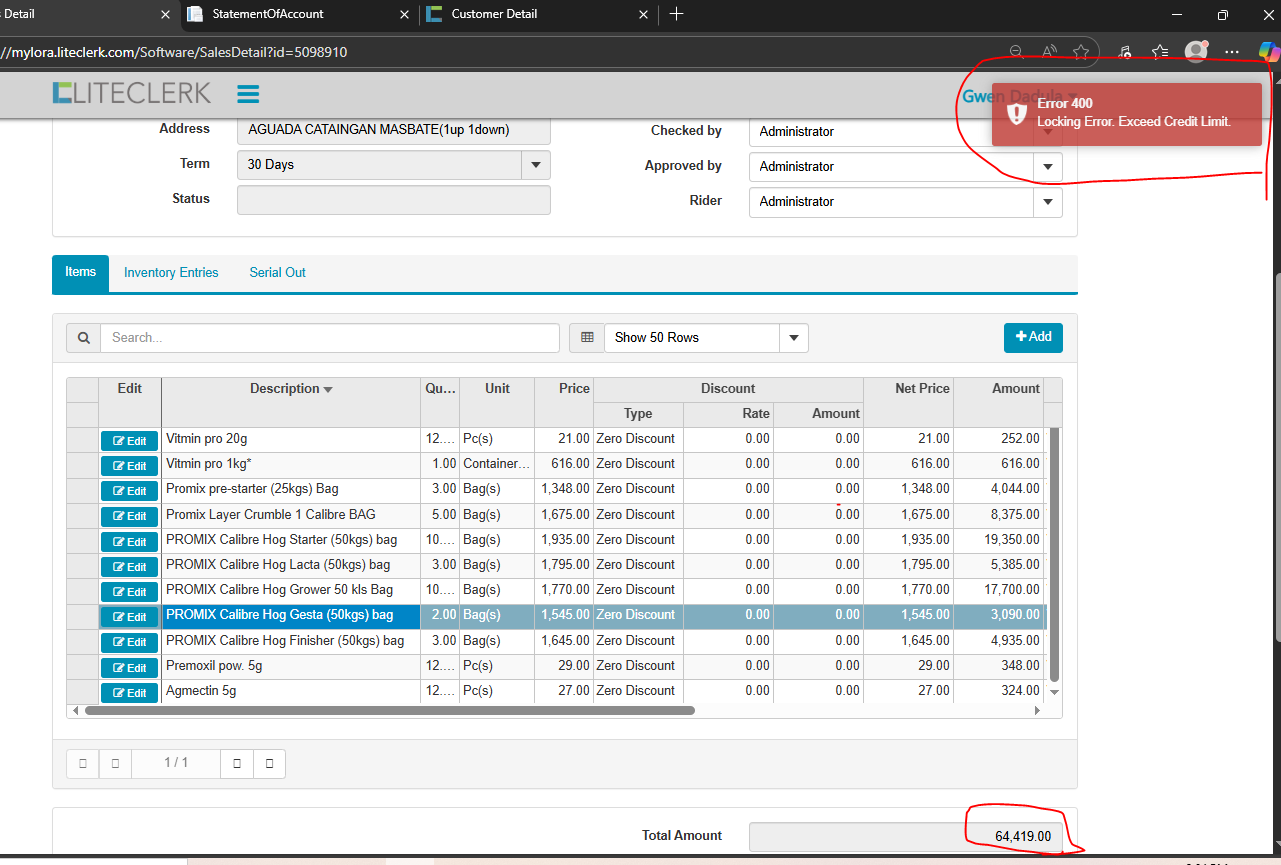
Task: Open the Show 50 Rows dropdown
Action: tap(793, 338)
